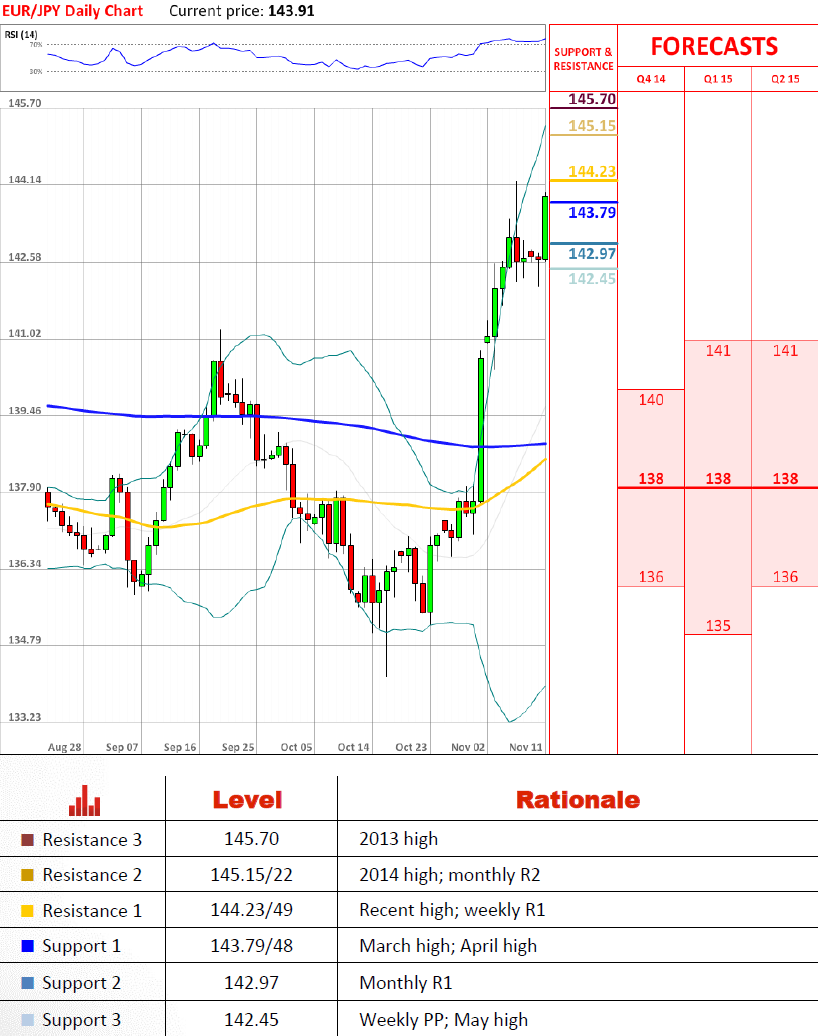Viewport: 818px width, 1036px height.
Task: Click the 144.23 resistance level marker
Action: 592,172
